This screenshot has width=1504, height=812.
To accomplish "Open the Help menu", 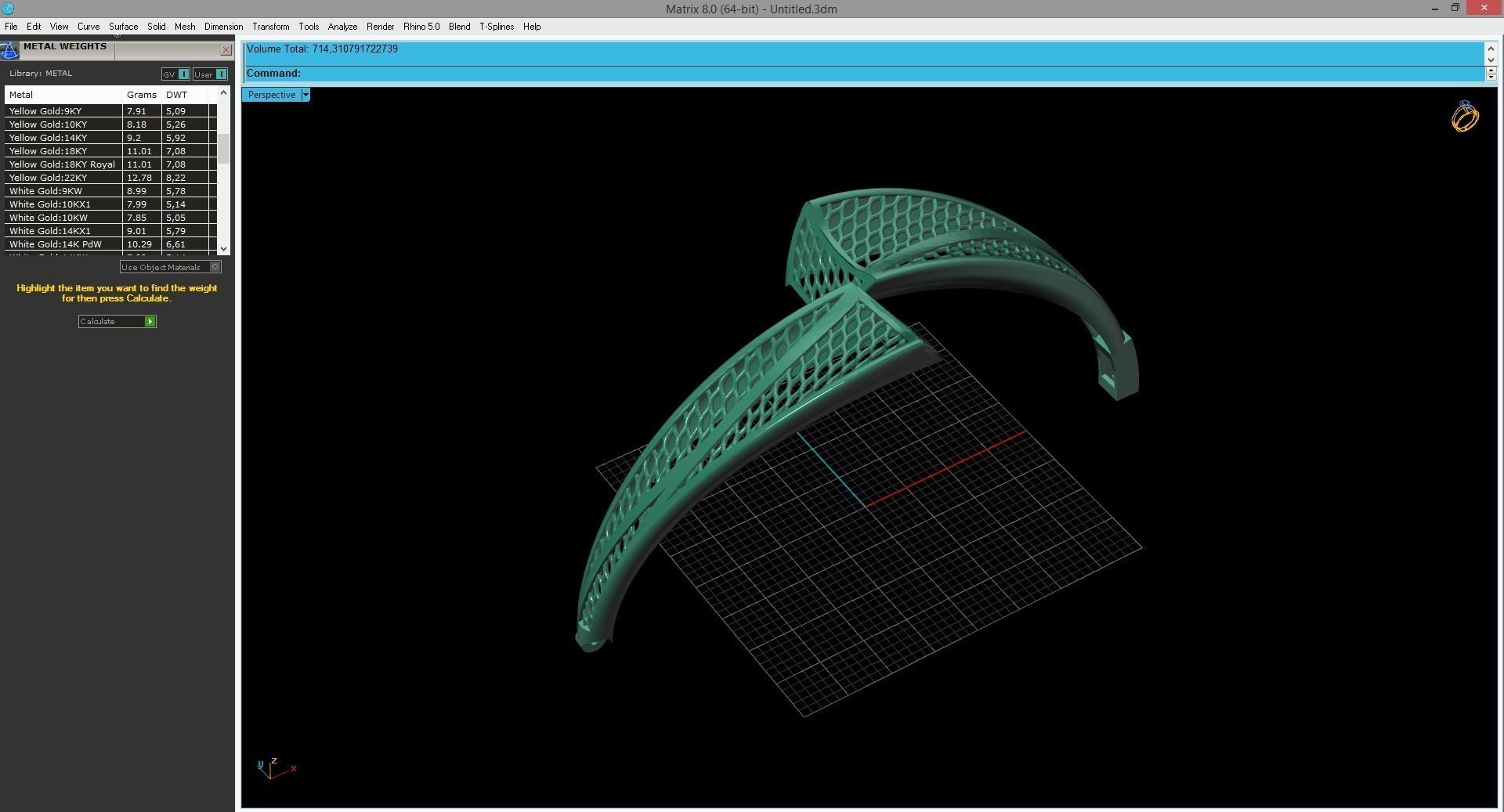I will pyautogui.click(x=532, y=27).
